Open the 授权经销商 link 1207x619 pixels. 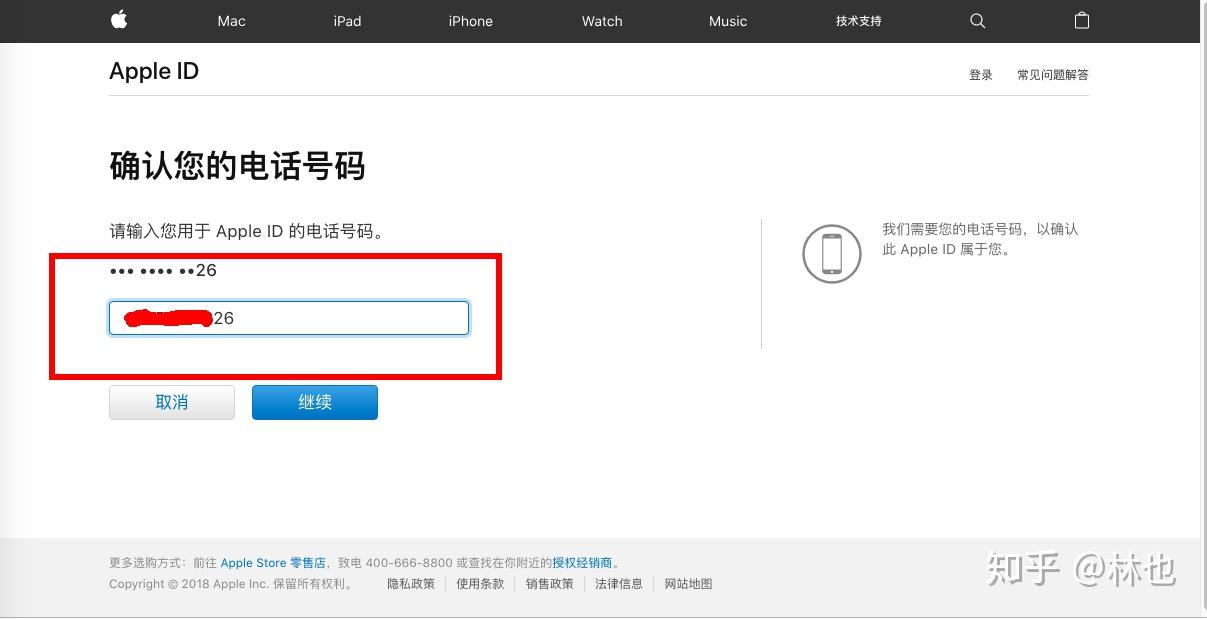click(x=581, y=562)
